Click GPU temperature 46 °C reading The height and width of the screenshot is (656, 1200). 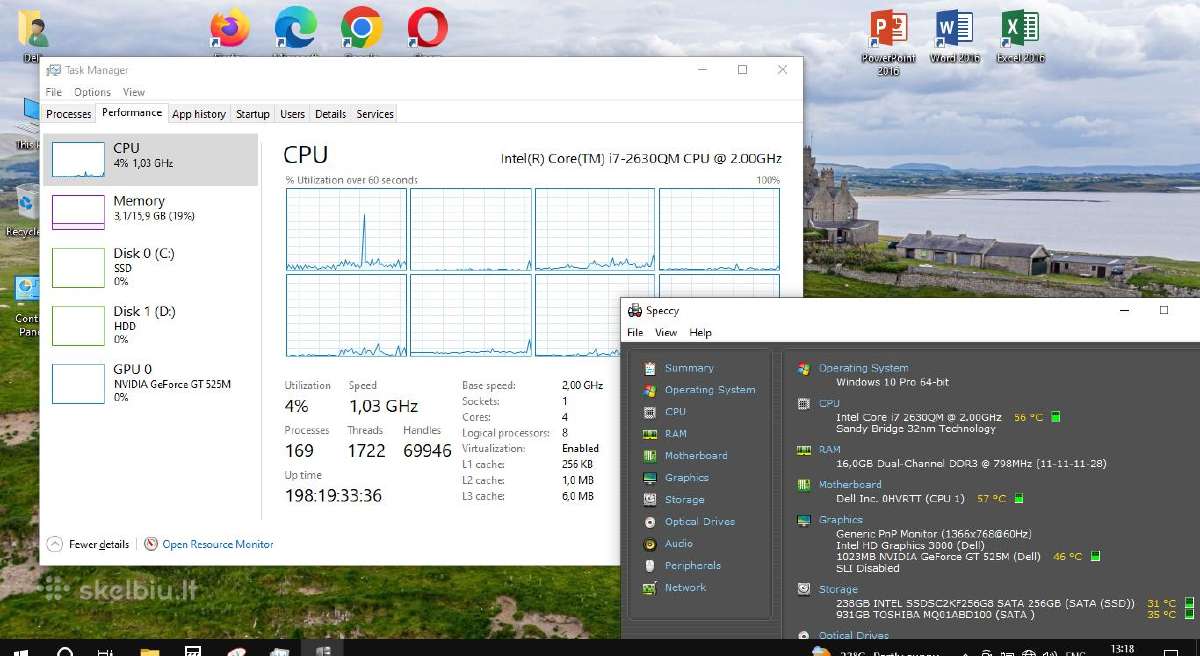click(x=1067, y=556)
